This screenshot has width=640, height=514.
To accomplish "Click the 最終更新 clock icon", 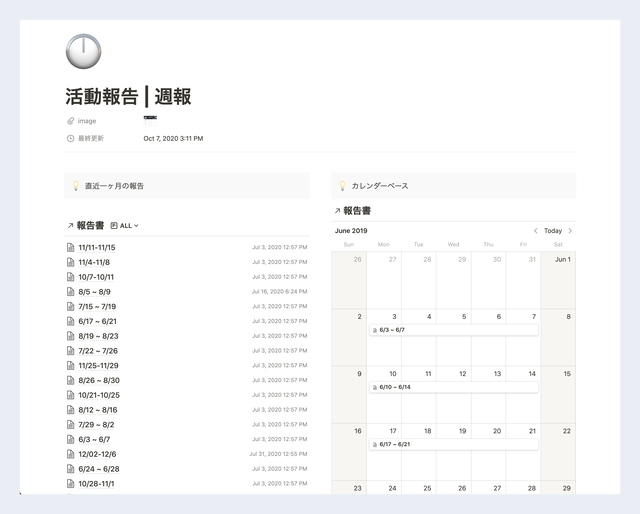I will click(71, 138).
